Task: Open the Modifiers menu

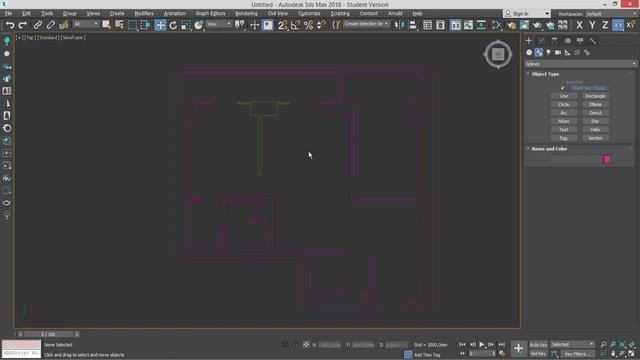Action: pyautogui.click(x=144, y=13)
